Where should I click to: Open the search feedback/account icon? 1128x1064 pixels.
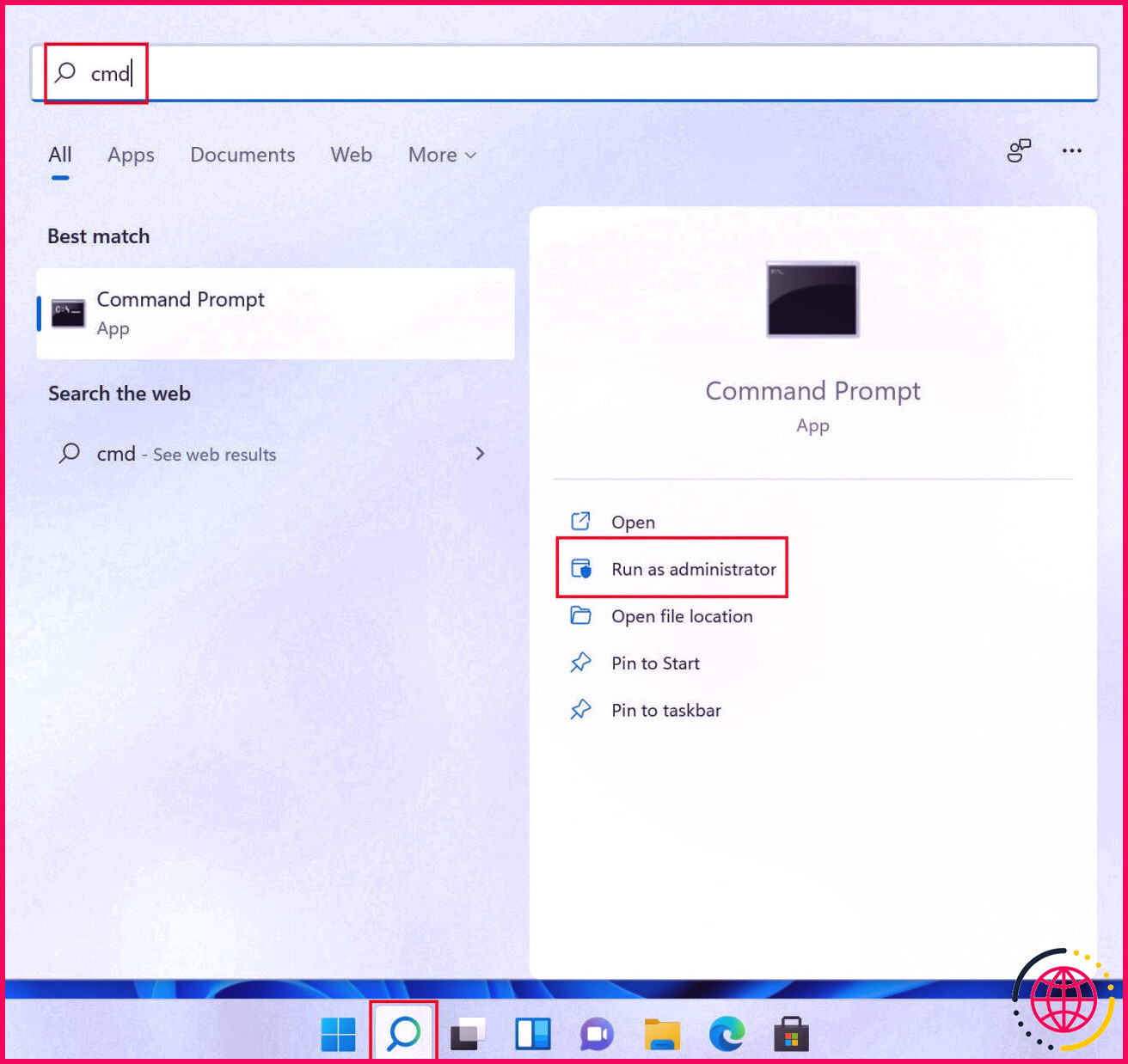click(x=1019, y=151)
